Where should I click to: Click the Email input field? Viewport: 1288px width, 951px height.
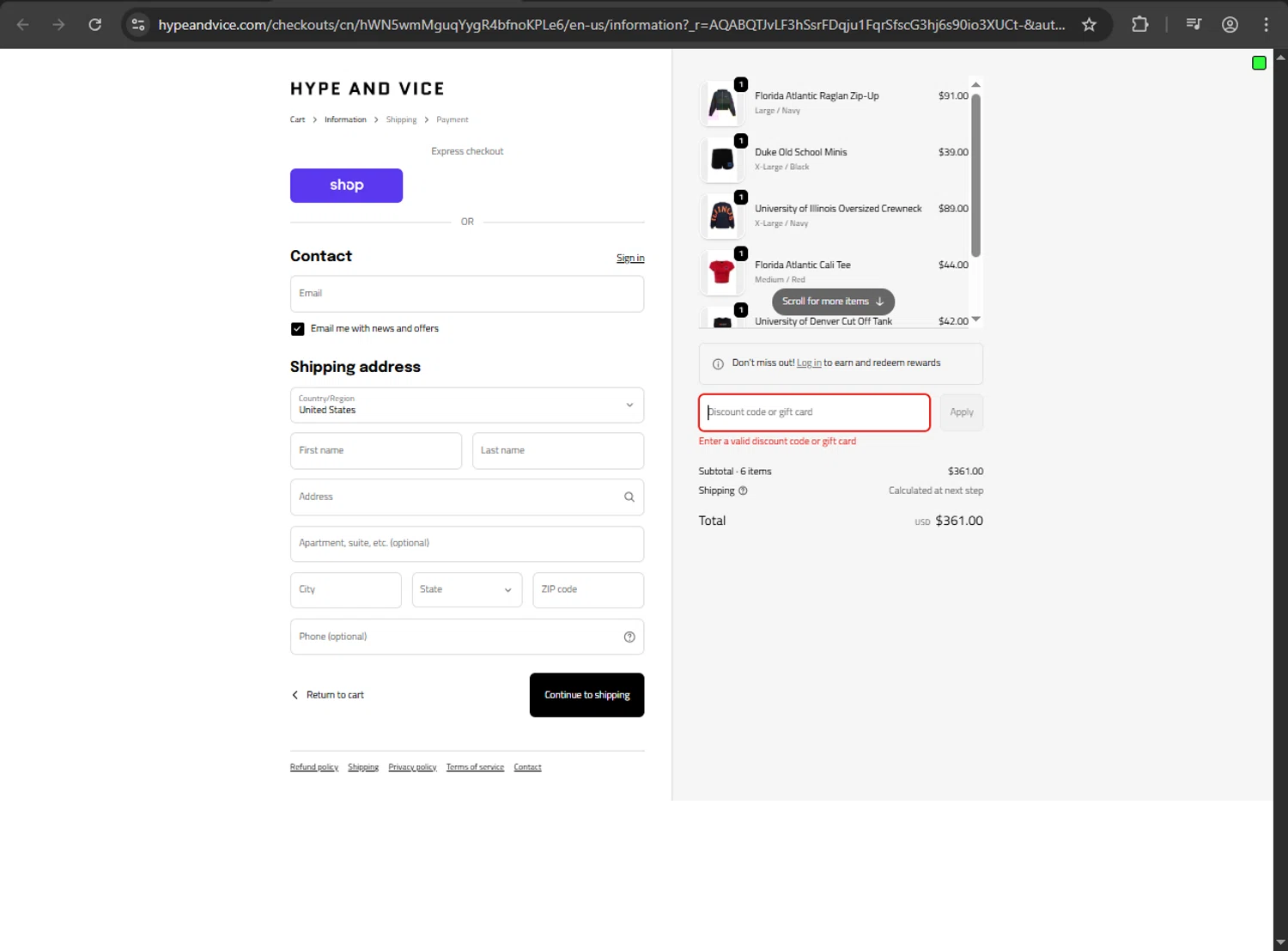point(467,294)
